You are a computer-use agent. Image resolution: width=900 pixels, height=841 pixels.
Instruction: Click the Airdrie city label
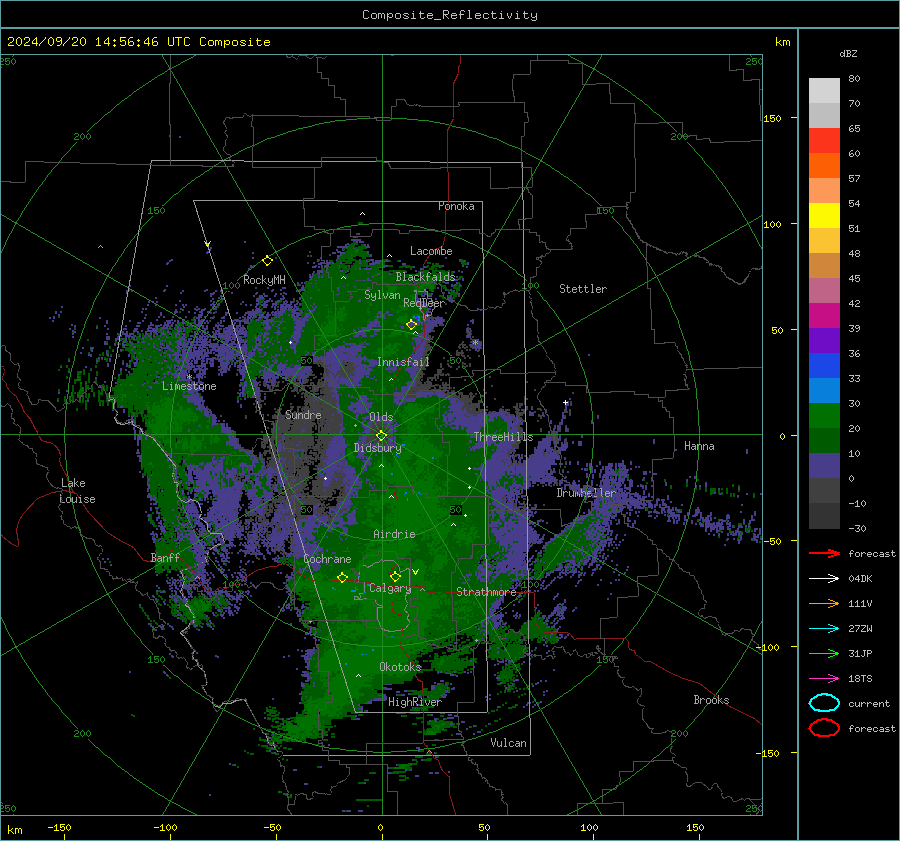394,534
